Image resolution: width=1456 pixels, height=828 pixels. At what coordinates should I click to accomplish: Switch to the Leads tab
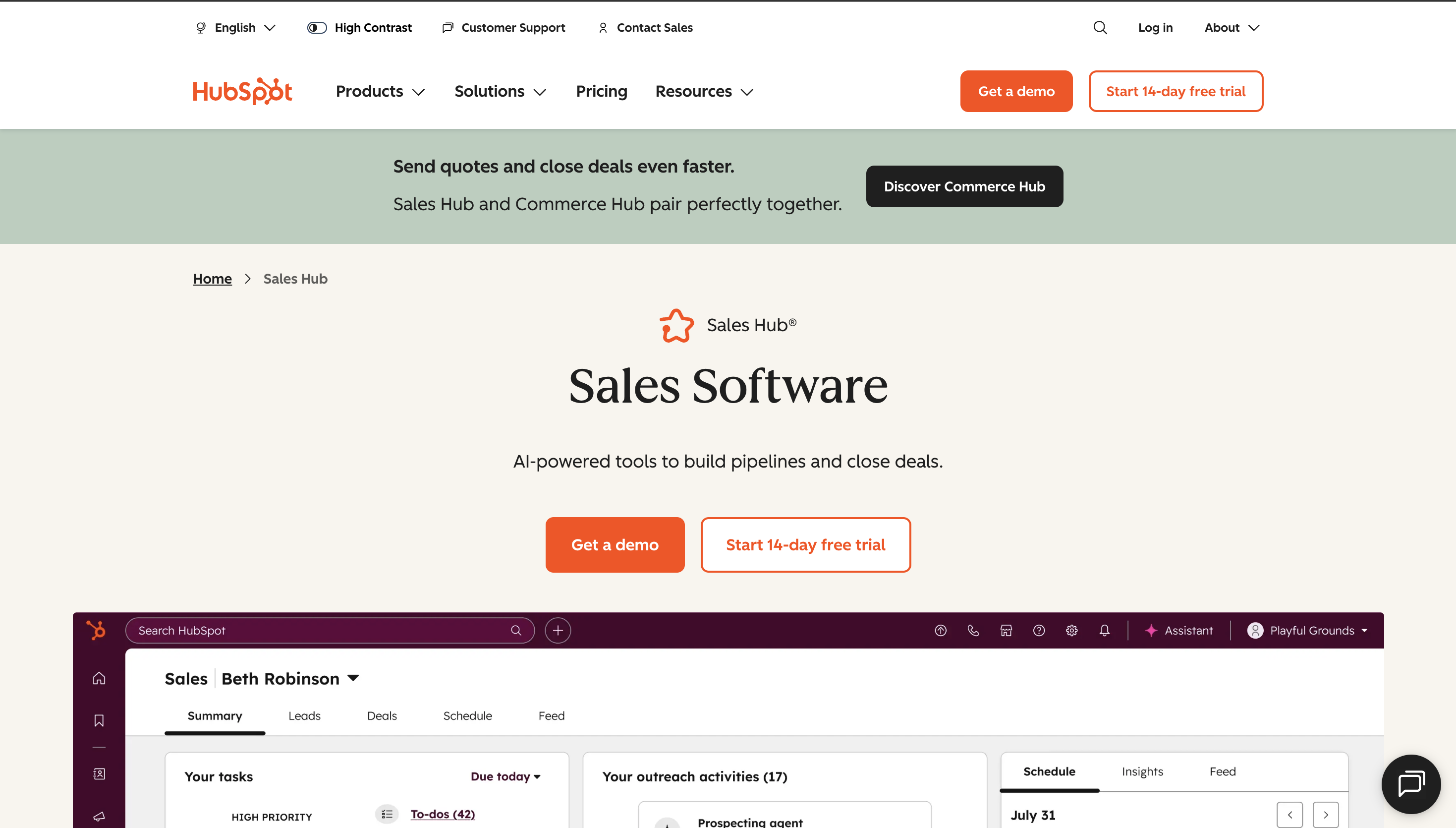pos(305,715)
